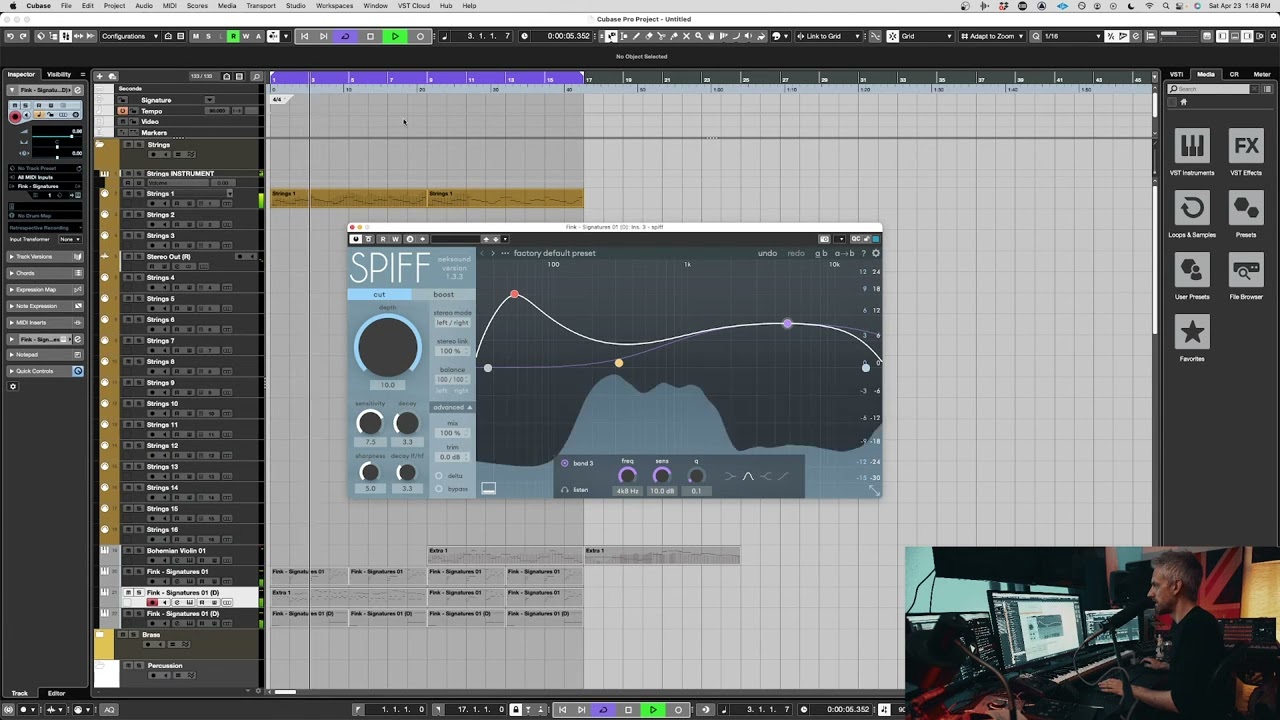Open Find Tracks magnifier in track list

click(x=257, y=76)
